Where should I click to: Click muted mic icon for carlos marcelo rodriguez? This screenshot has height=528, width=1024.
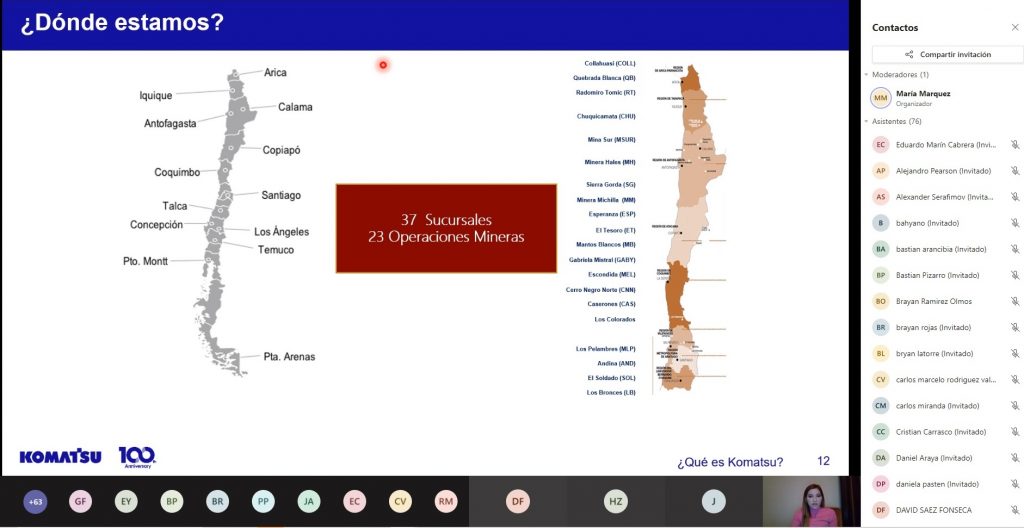[x=1015, y=380]
